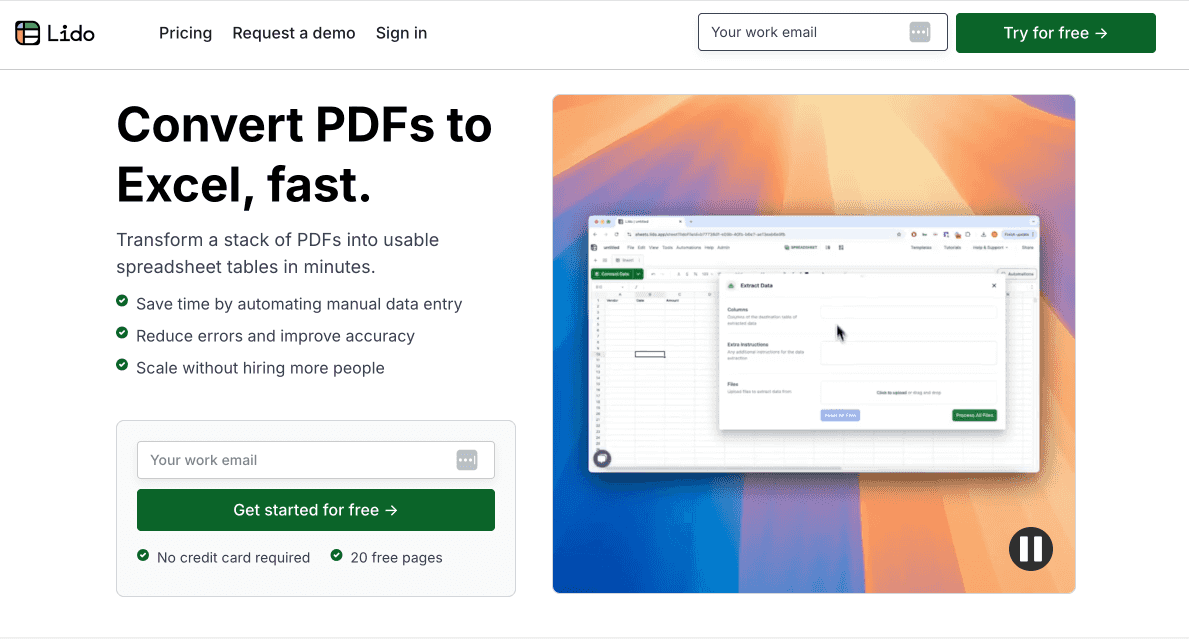Click the autofill icon inside the header email field
The image size is (1189, 639).
coord(919,32)
